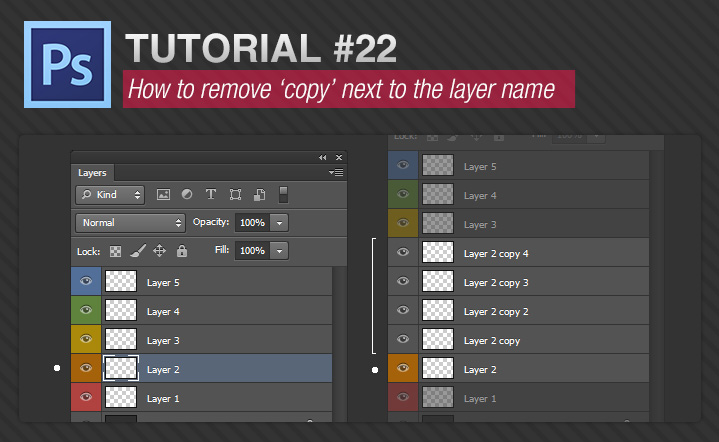Hide Layer 5 in left Layers panel
This screenshot has height=442, width=719.
click(x=86, y=282)
